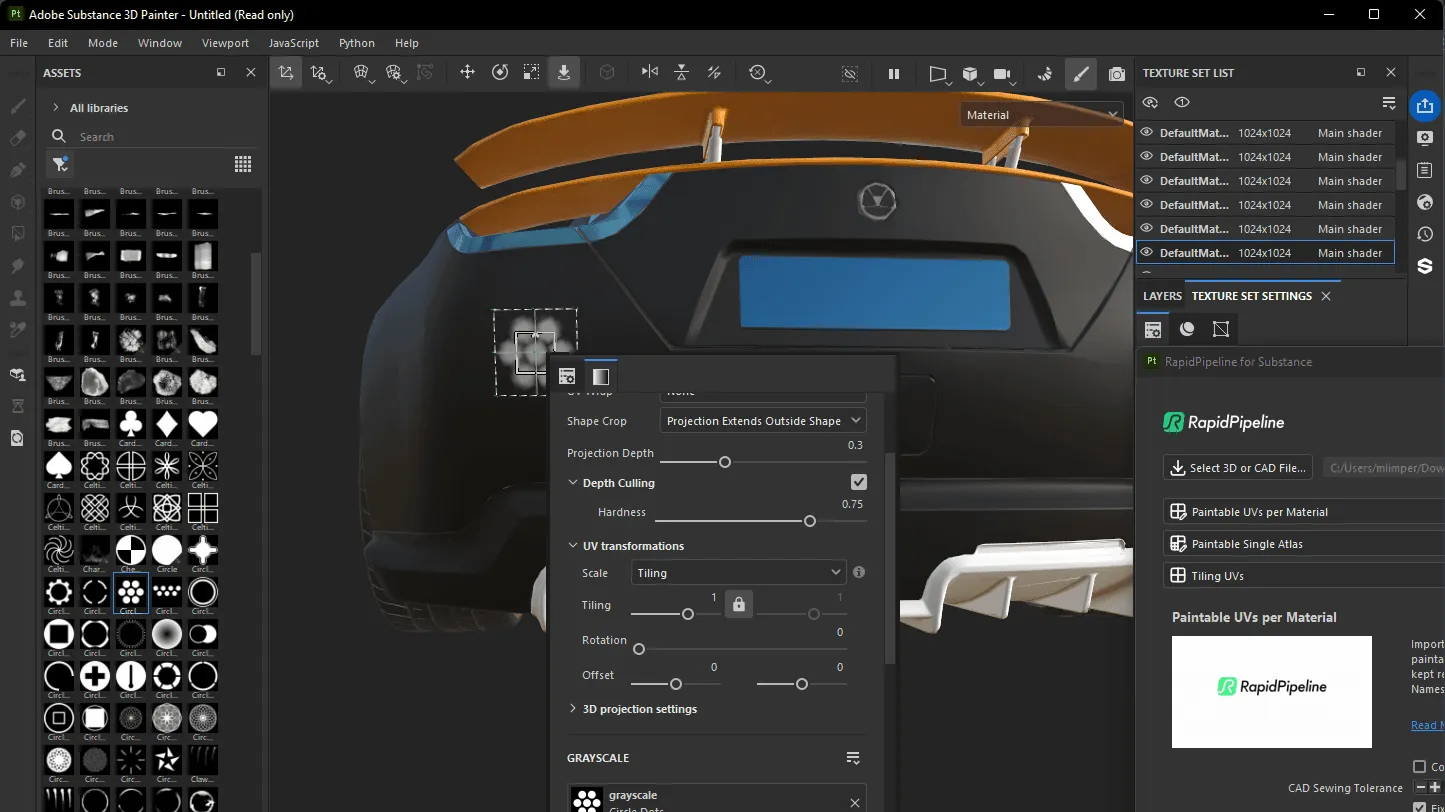Toggle the Tiling lock icon
Viewport: 1445px width, 812px height.
pos(739,604)
